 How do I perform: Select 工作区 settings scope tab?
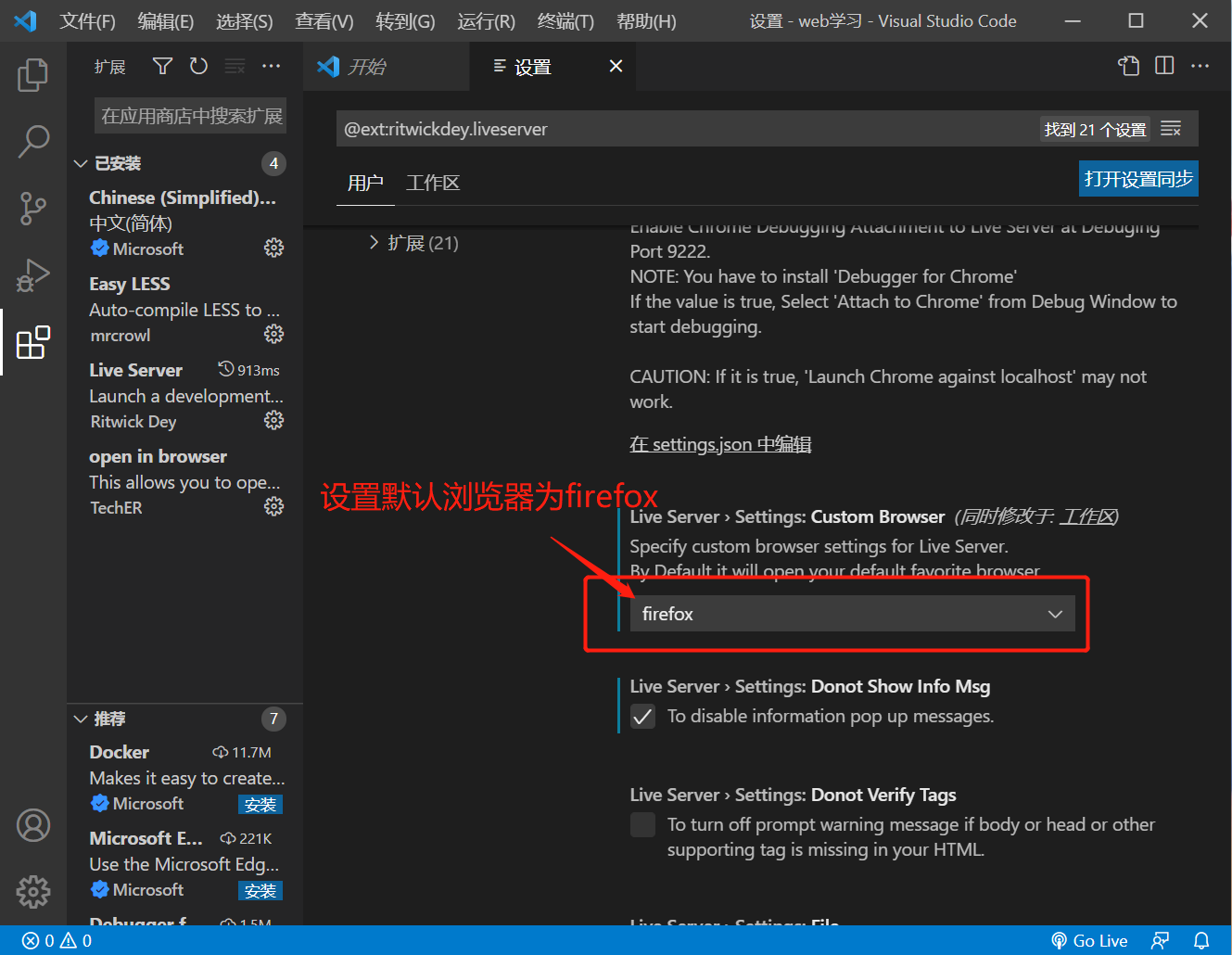[433, 183]
